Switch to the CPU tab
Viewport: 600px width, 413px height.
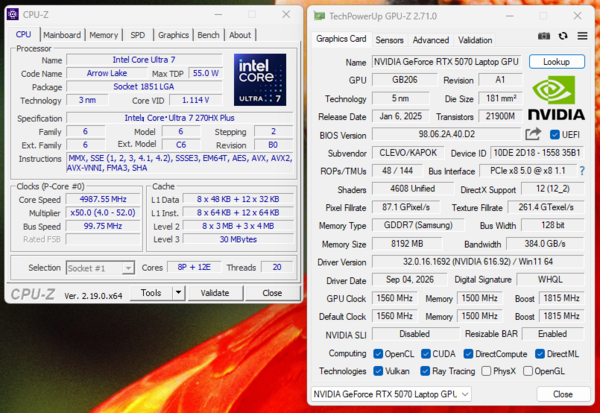pos(23,34)
